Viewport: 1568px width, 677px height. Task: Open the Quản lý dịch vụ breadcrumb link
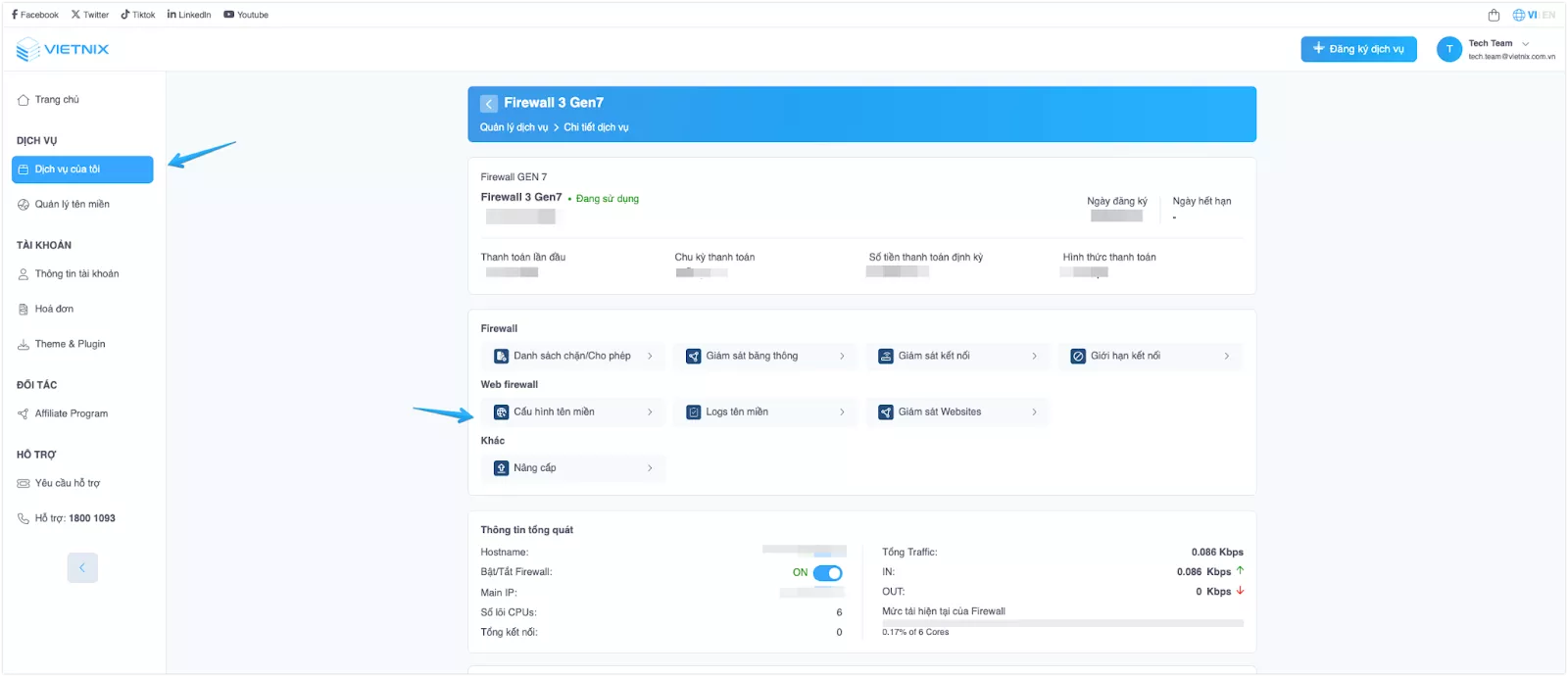514,127
